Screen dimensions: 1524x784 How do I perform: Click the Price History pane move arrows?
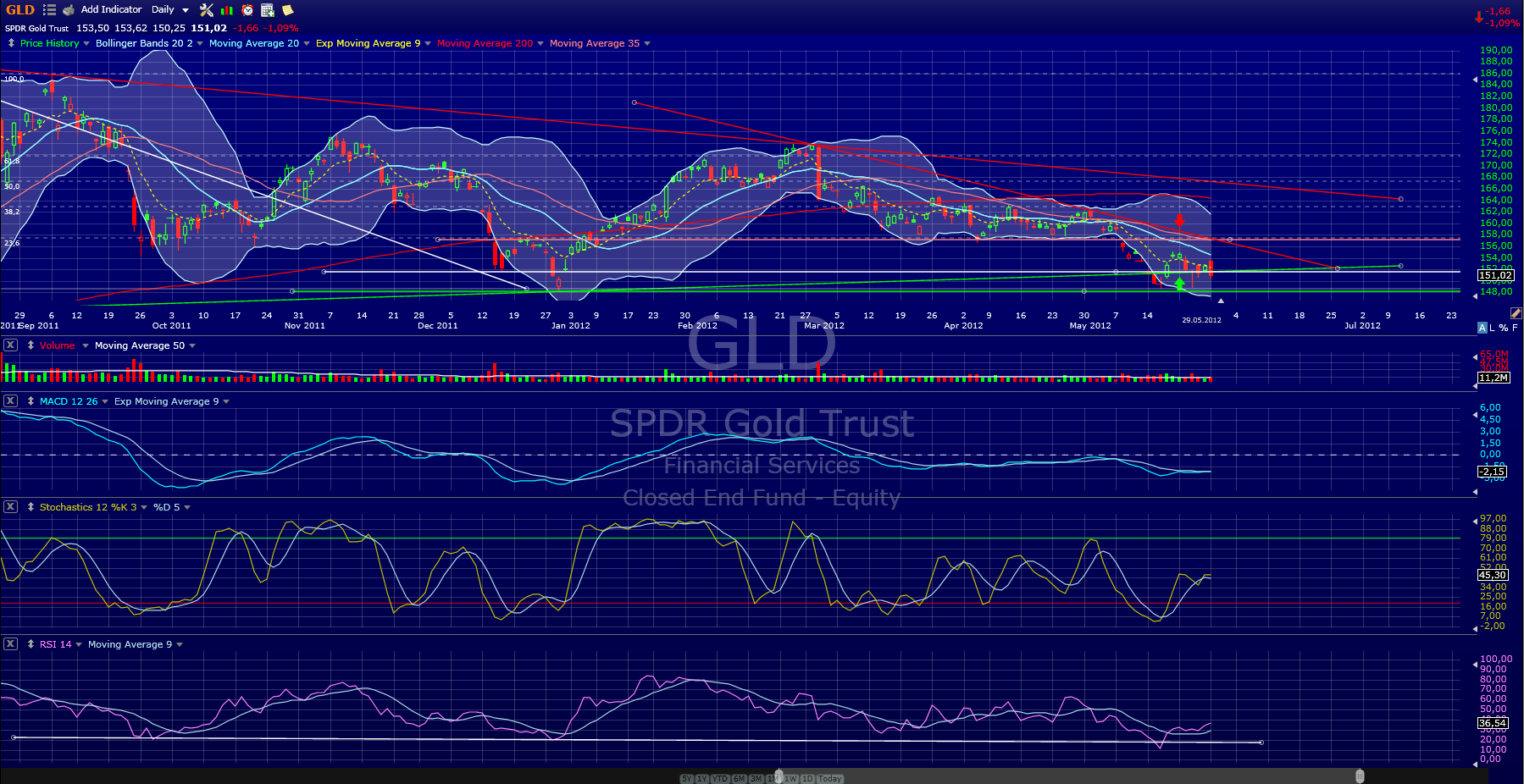point(11,43)
